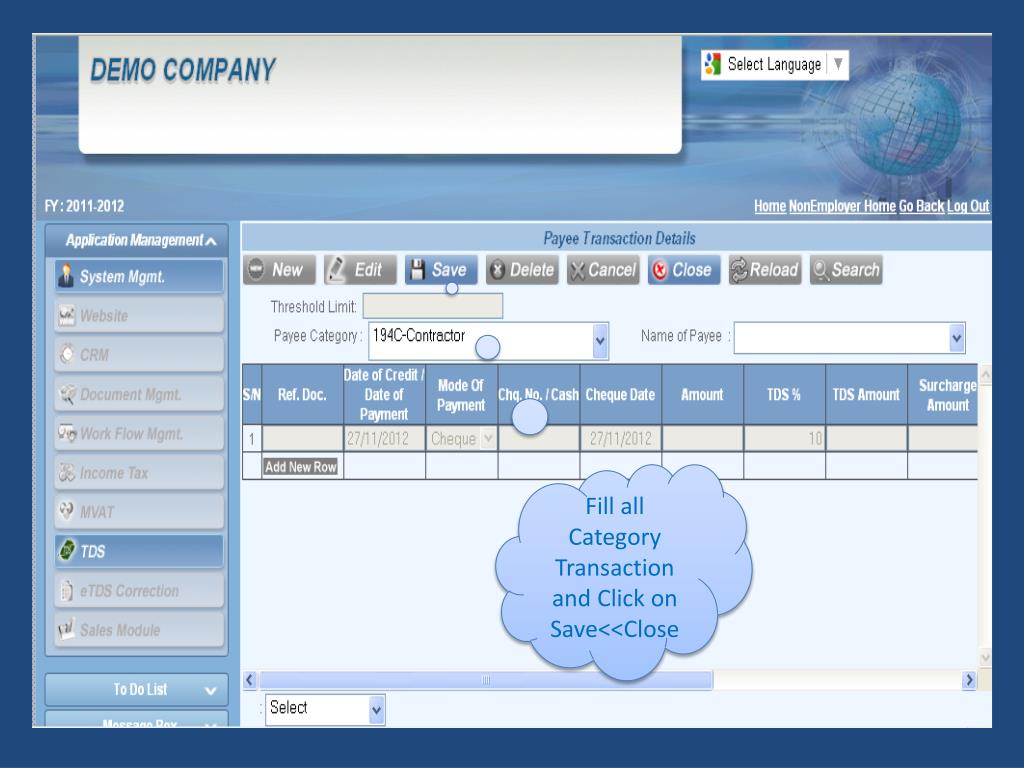Click the Go Back link
This screenshot has width=1024, height=768.
[921, 206]
